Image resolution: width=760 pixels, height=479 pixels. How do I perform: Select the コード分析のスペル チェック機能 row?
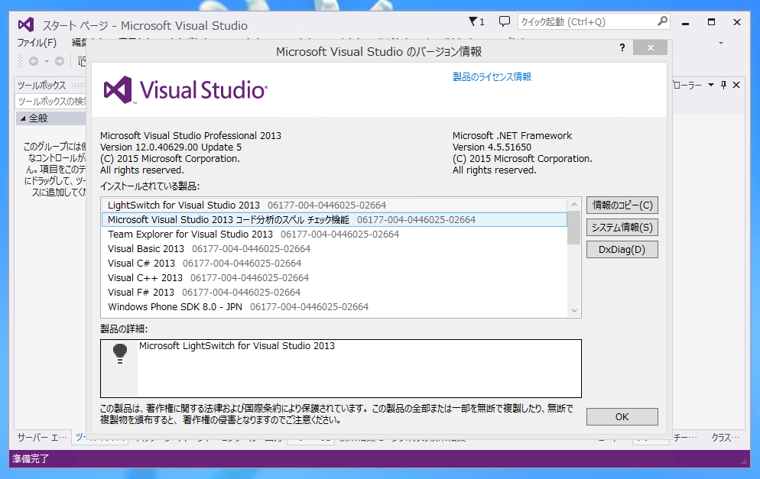click(334, 220)
